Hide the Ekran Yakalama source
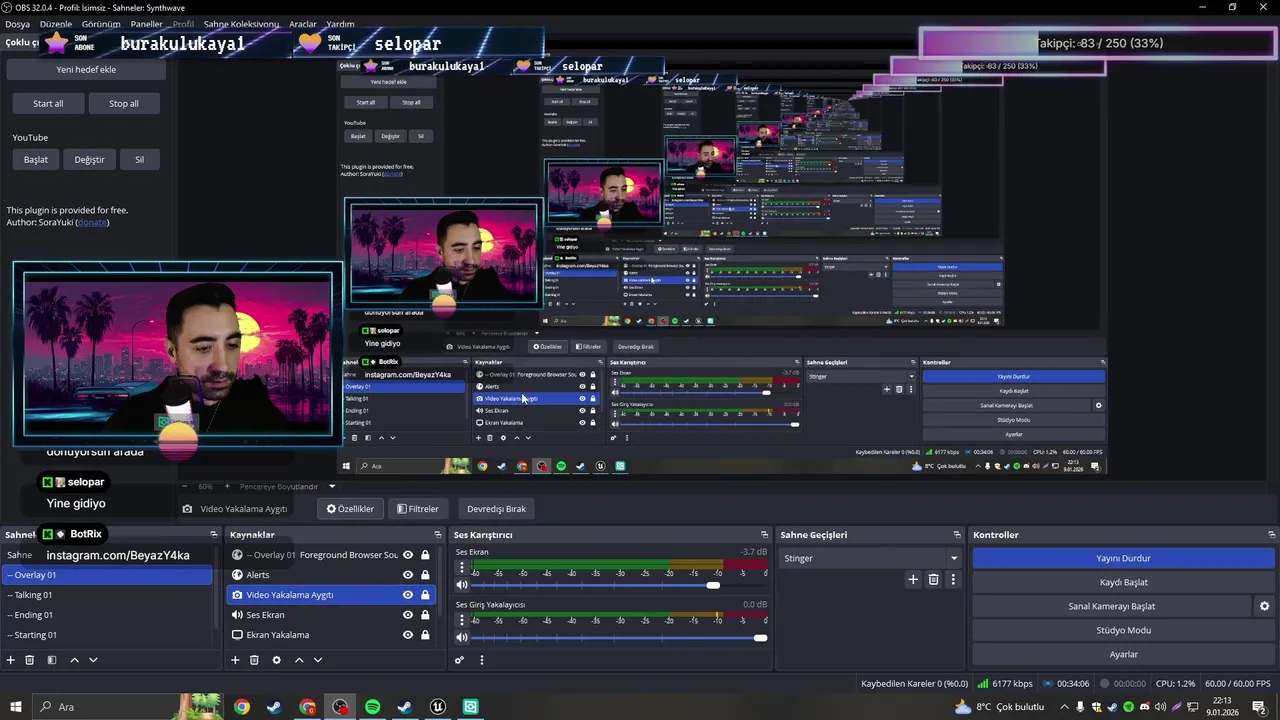Viewport: 1280px width, 720px height. coord(408,635)
